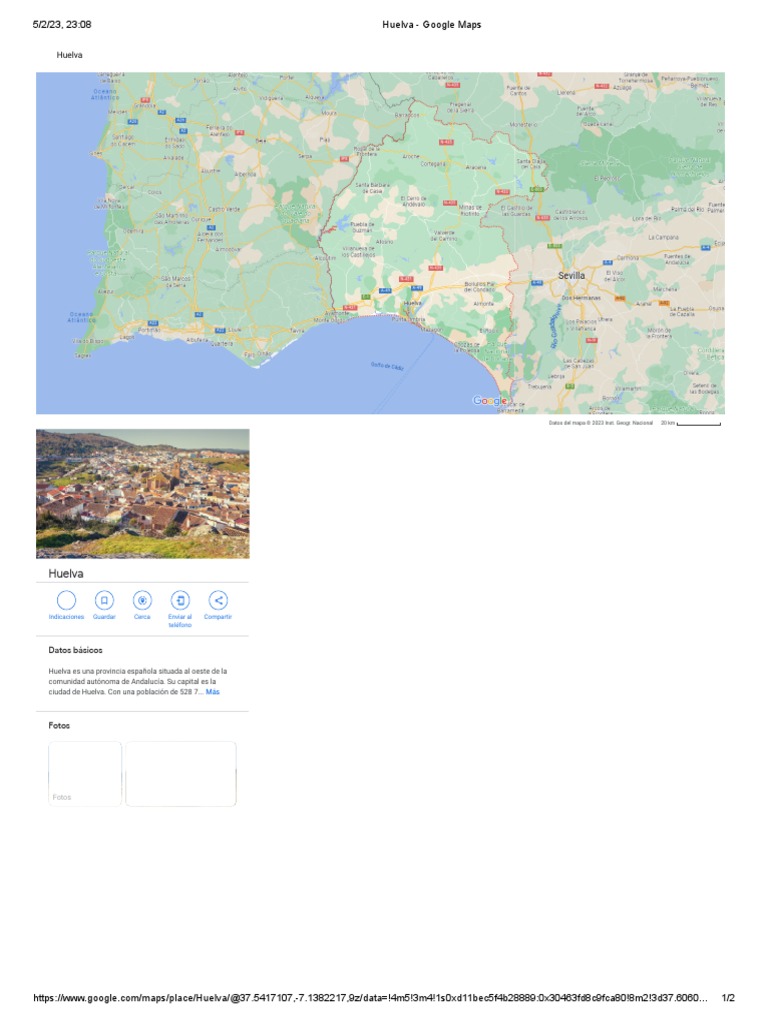Viewport: 768px width, 1024px height.
Task: Click the 5/2/23, 23:08 timestamp
Action: (62, 25)
